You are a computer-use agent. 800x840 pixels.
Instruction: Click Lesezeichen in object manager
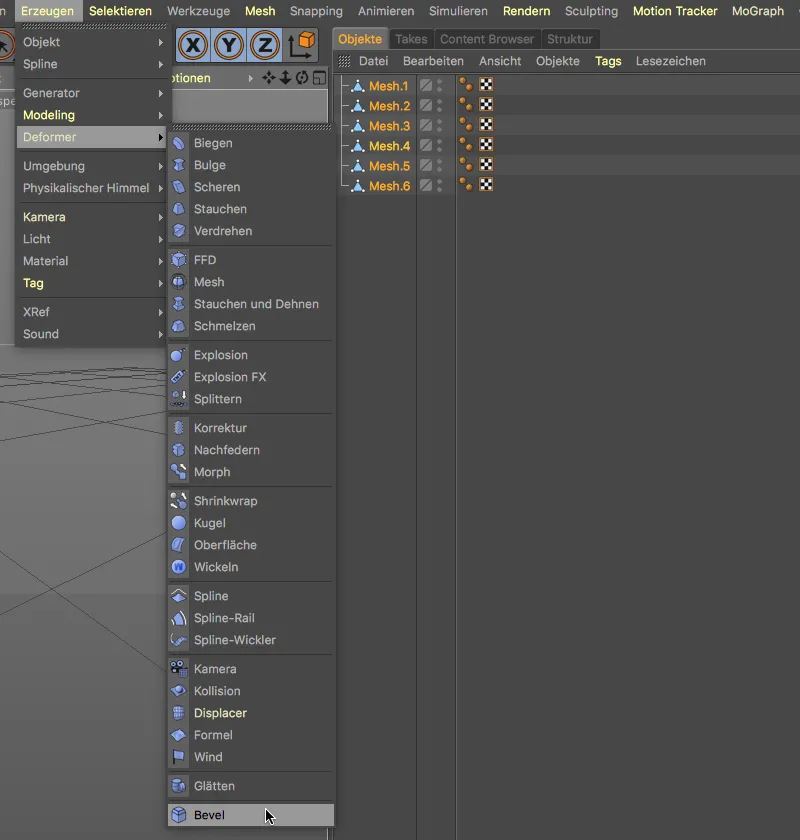(x=670, y=61)
